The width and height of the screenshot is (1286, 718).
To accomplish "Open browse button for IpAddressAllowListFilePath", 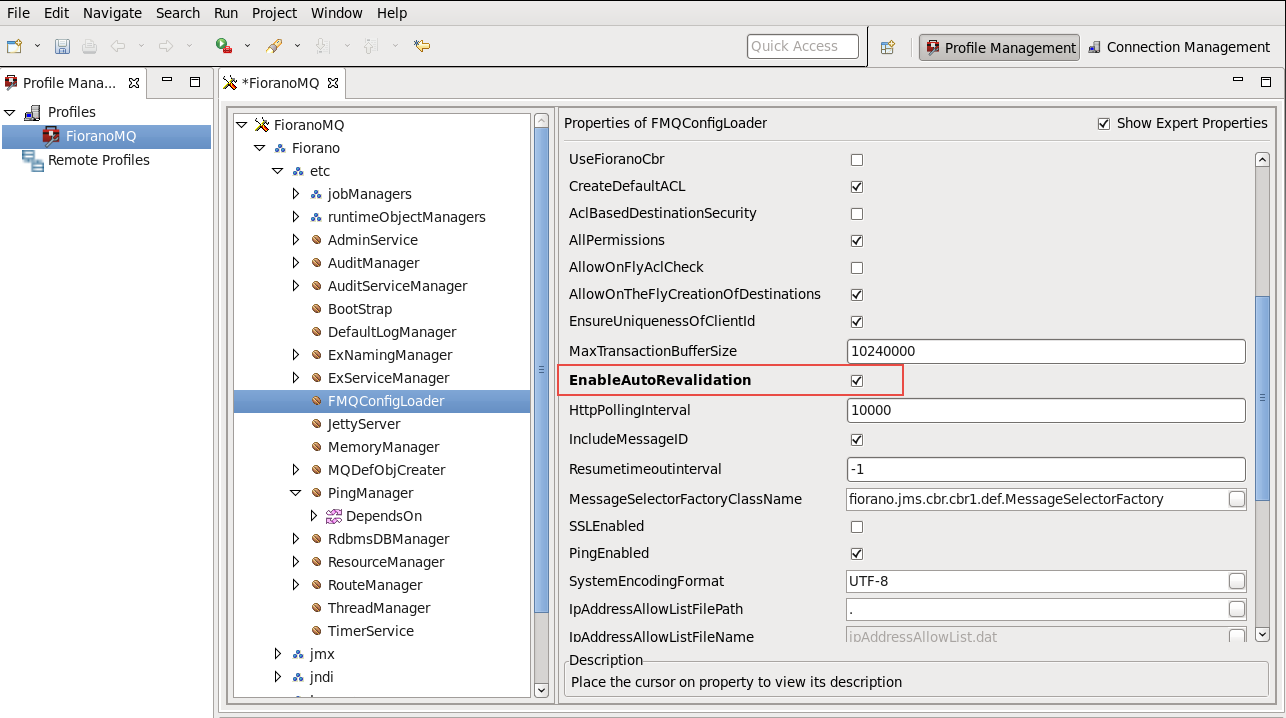I will pyautogui.click(x=1237, y=609).
